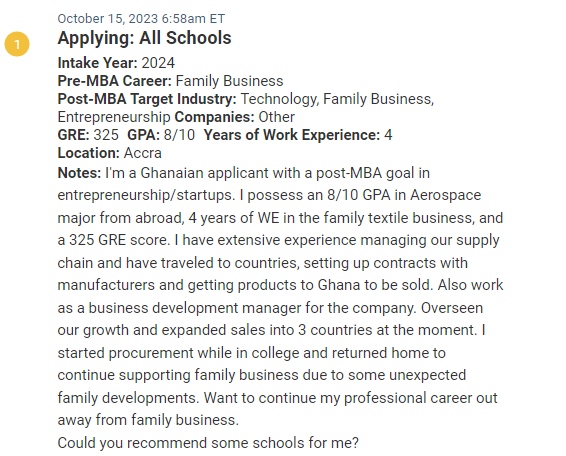
Task: Click the Entrepreneurship industry text
Action: point(114,117)
